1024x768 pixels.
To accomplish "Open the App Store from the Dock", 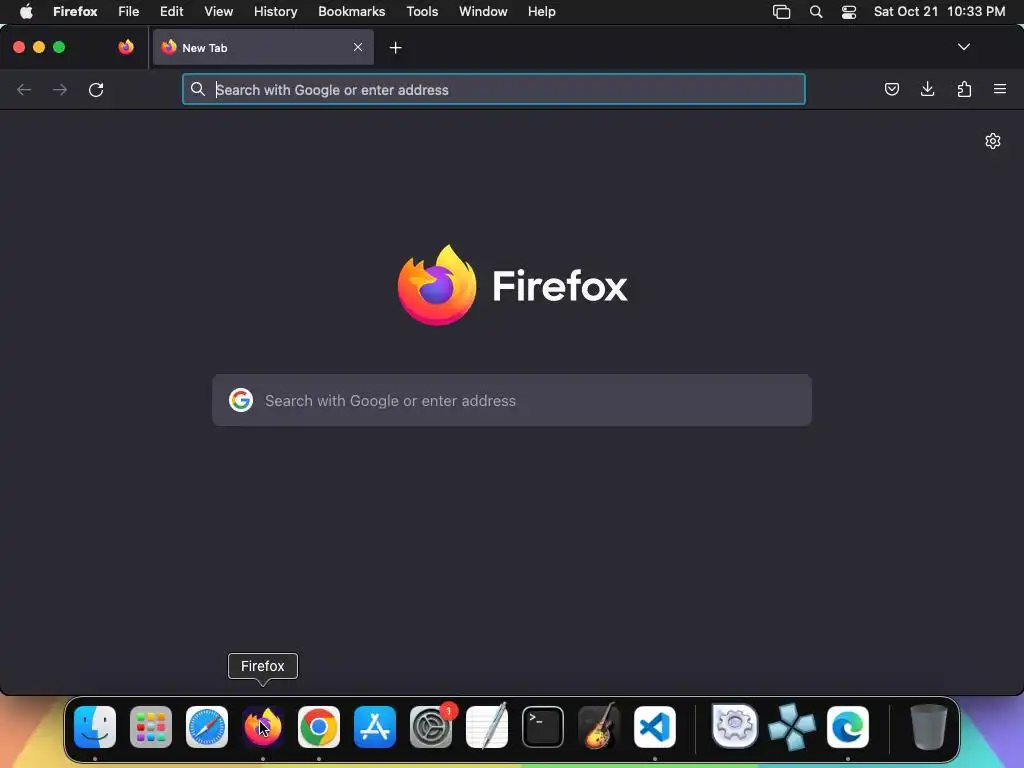I will [x=375, y=727].
